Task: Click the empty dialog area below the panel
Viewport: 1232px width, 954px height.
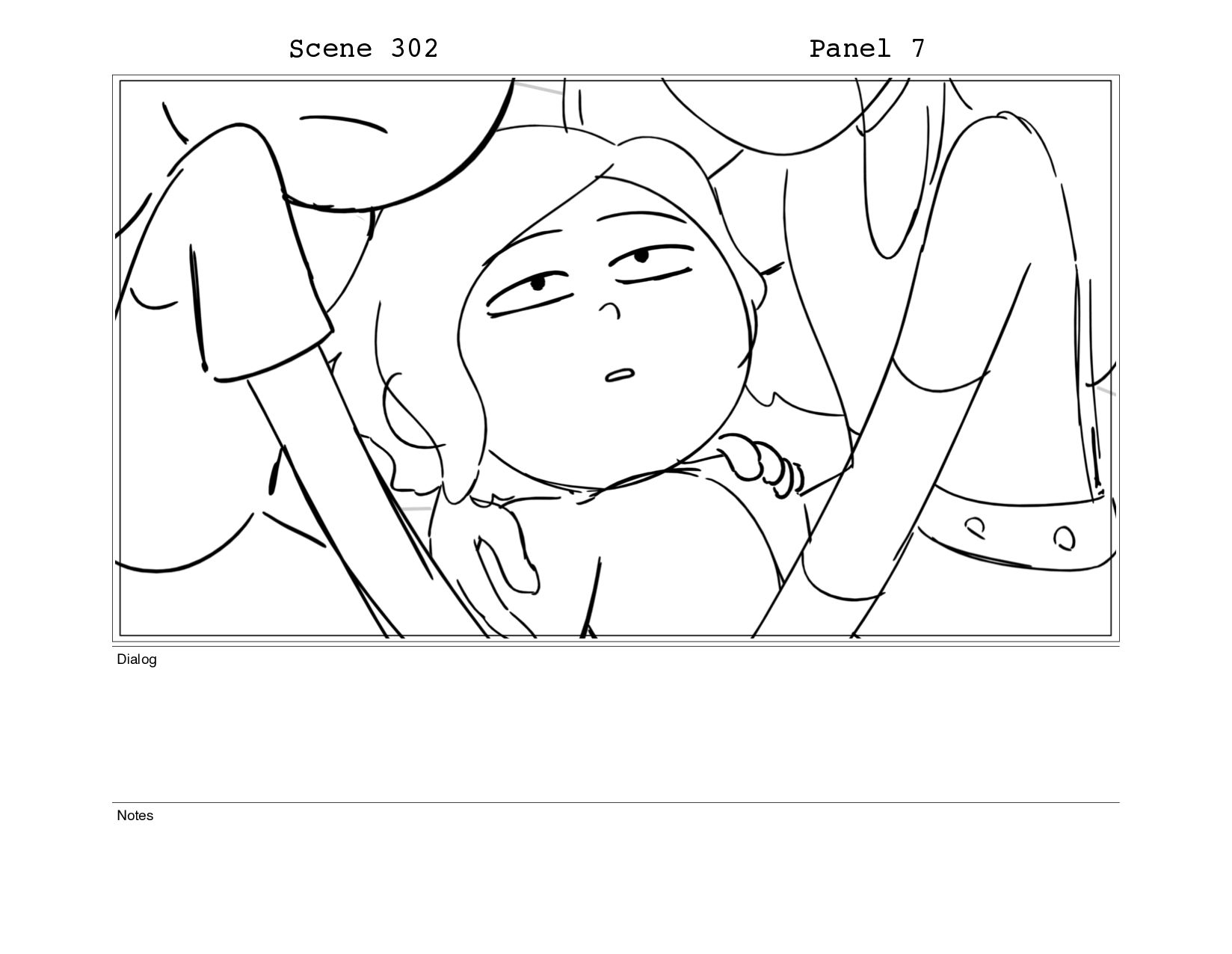Action: point(616,729)
